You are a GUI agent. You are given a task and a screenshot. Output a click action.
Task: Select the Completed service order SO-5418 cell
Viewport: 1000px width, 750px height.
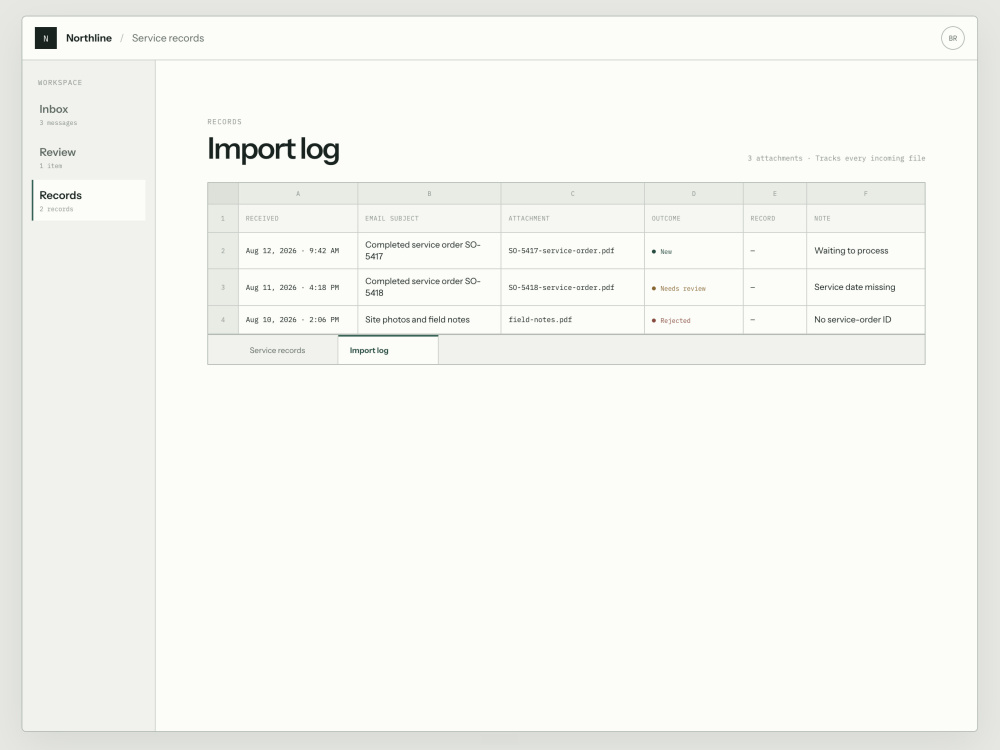click(x=429, y=287)
